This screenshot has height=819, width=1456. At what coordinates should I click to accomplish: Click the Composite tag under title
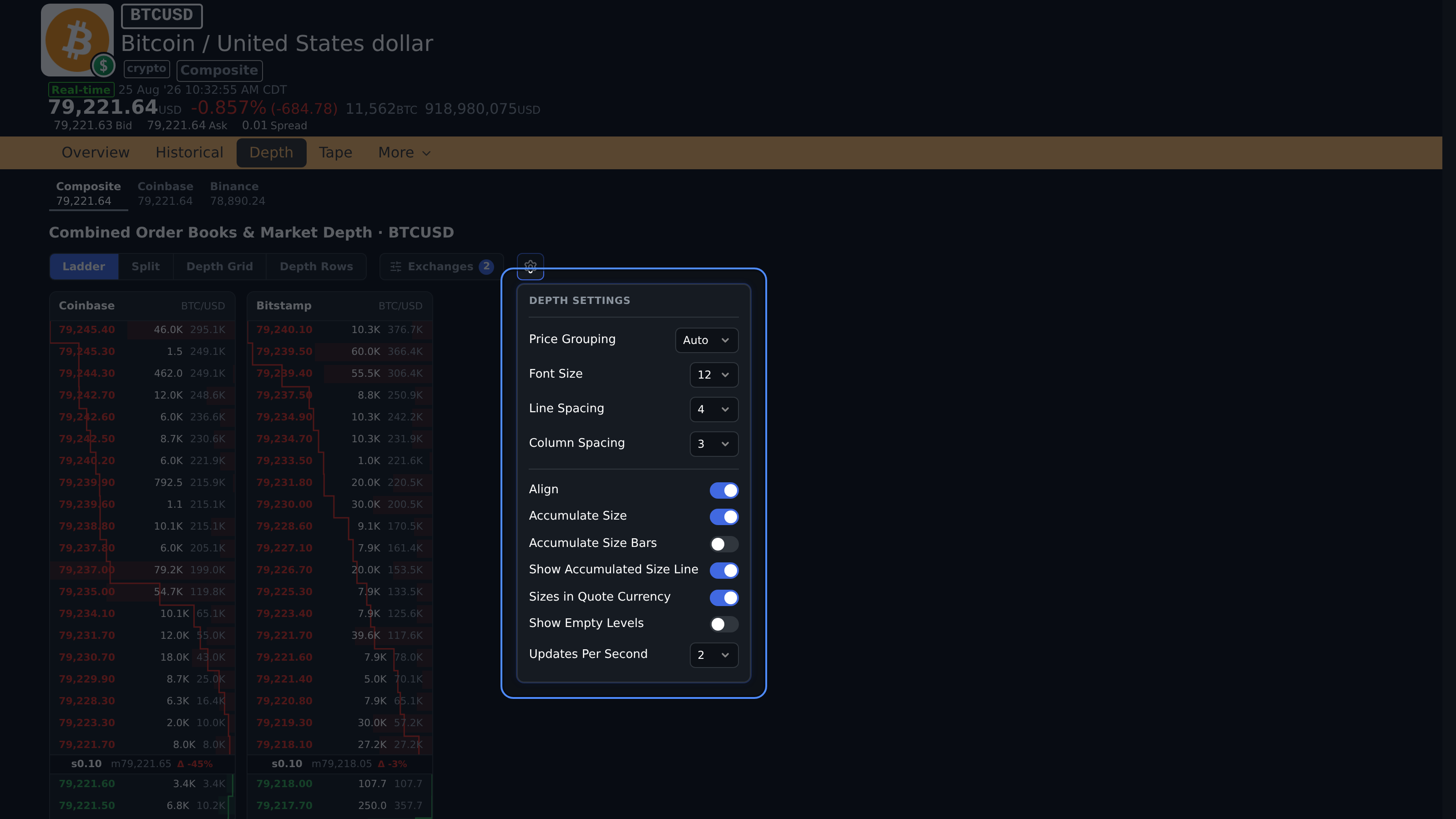219,71
